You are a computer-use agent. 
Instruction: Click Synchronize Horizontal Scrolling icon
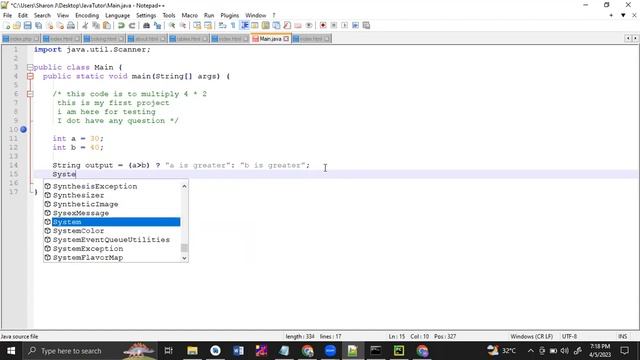(x=208, y=25)
